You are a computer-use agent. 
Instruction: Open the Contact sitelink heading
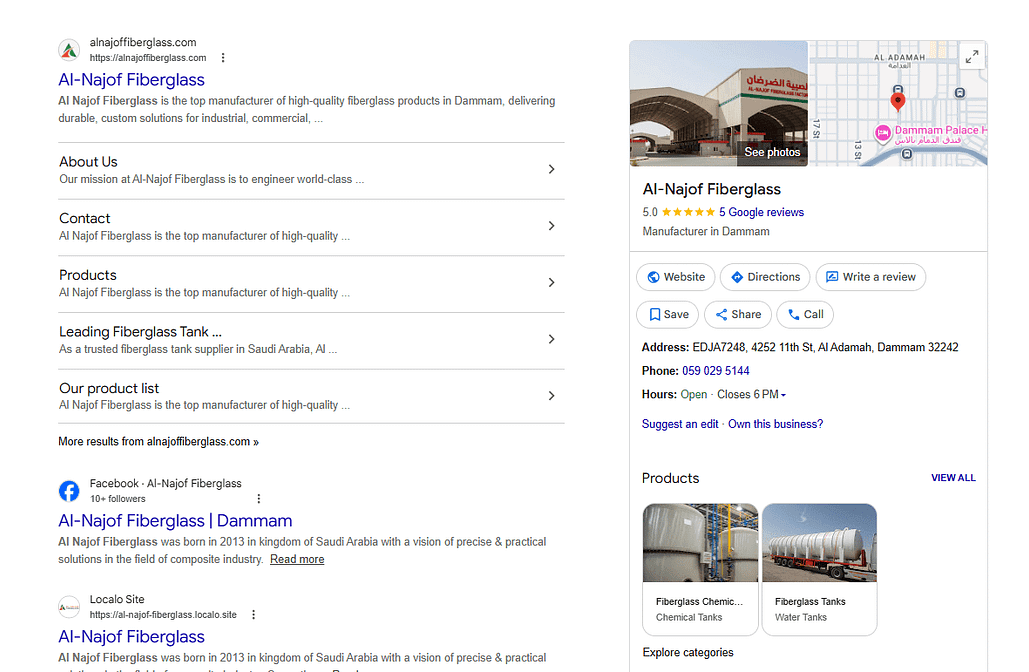click(x=85, y=218)
